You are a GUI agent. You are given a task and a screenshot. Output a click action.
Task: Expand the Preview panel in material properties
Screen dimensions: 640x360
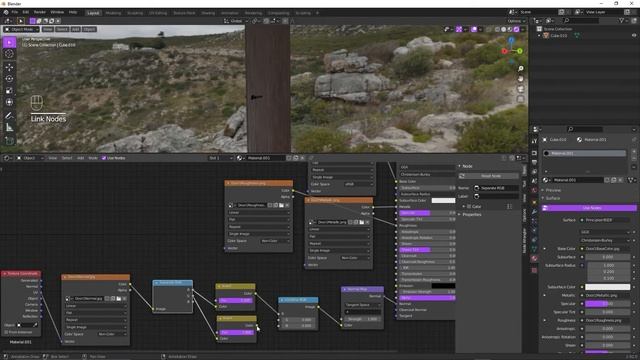553,190
